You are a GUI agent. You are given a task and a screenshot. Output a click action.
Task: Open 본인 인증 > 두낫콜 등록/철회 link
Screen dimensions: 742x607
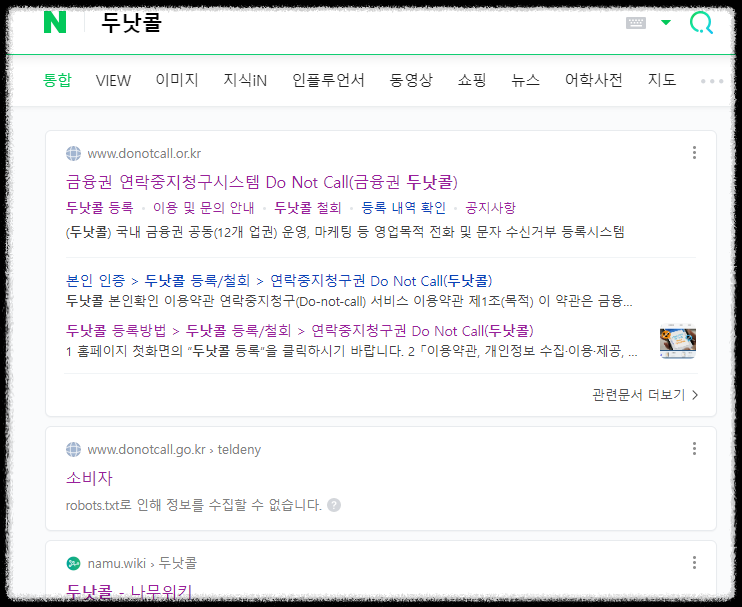pyautogui.click(x=279, y=281)
